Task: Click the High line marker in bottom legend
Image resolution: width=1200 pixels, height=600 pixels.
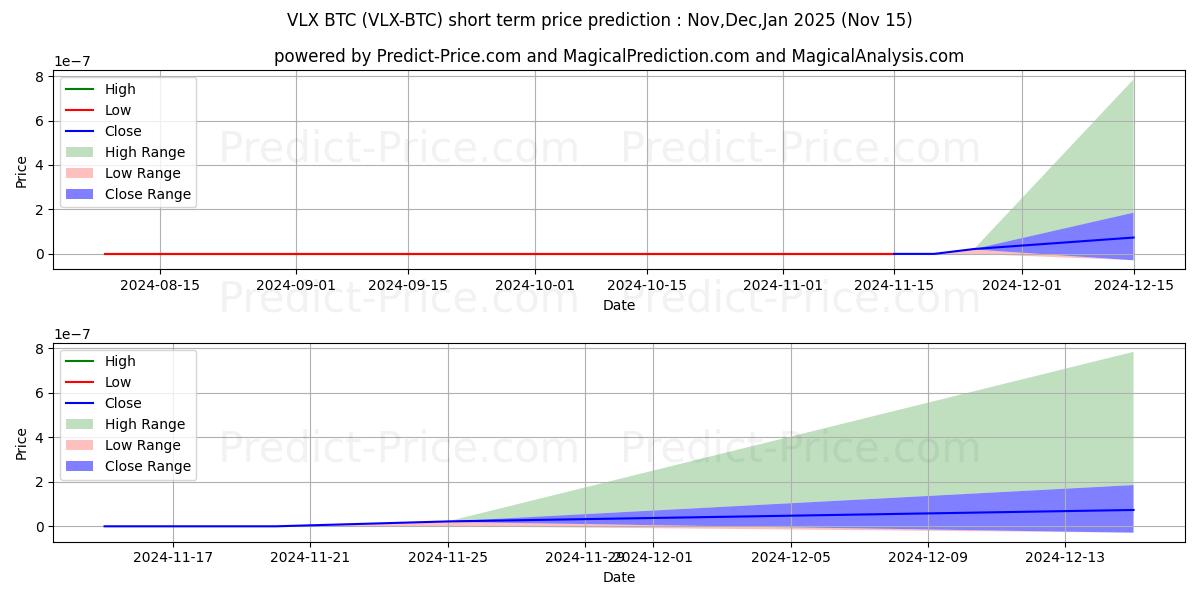Action: (81, 362)
